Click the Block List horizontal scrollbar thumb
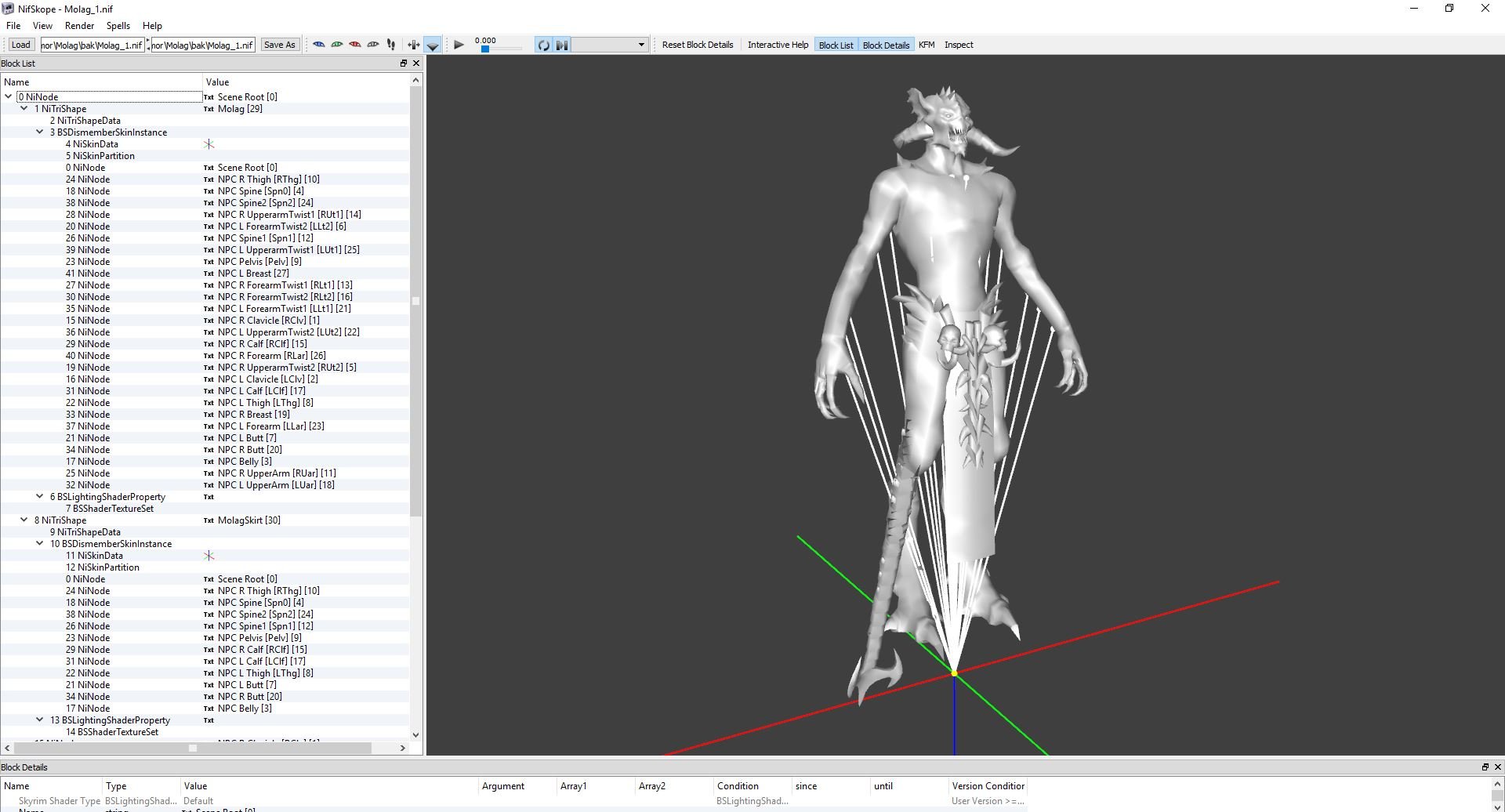Screen dimensions: 1505x812 coord(194,749)
